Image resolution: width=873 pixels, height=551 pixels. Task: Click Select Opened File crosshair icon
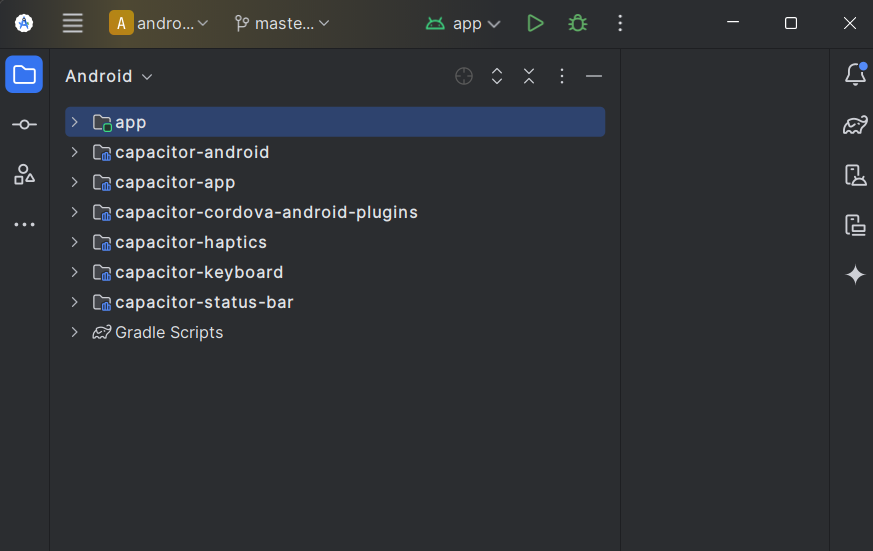[x=464, y=76]
